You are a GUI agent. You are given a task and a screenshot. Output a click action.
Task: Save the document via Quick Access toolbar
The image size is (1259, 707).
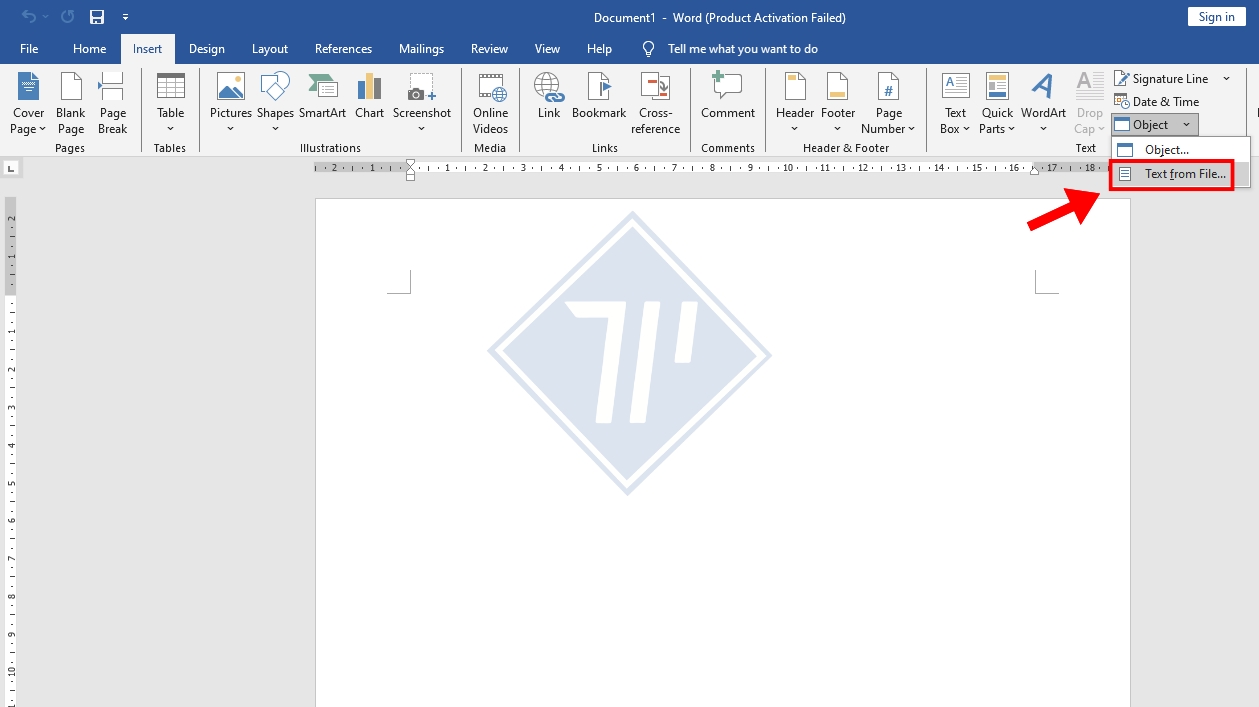(x=96, y=16)
